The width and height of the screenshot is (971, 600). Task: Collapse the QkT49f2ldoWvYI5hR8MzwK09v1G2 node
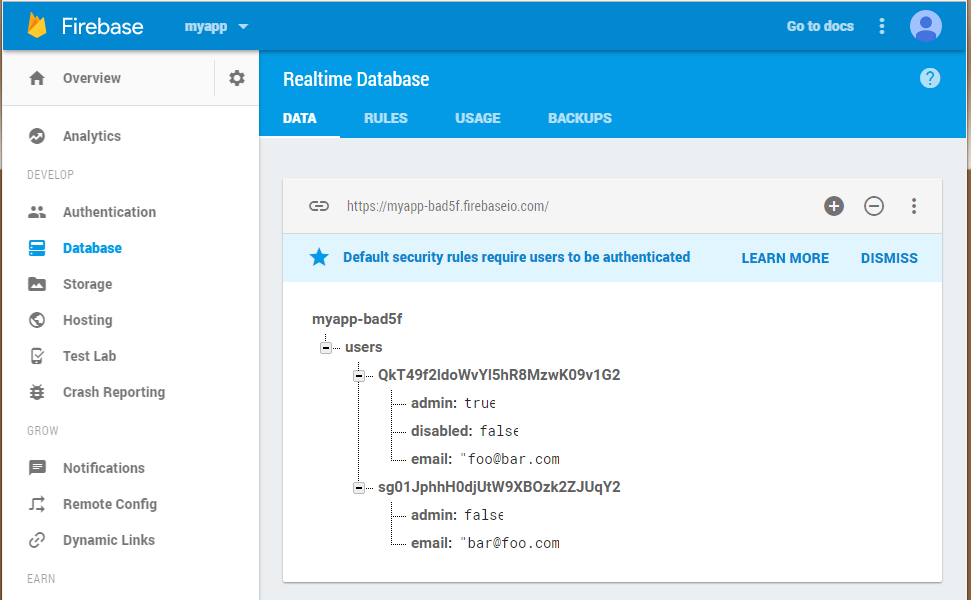[x=359, y=375]
